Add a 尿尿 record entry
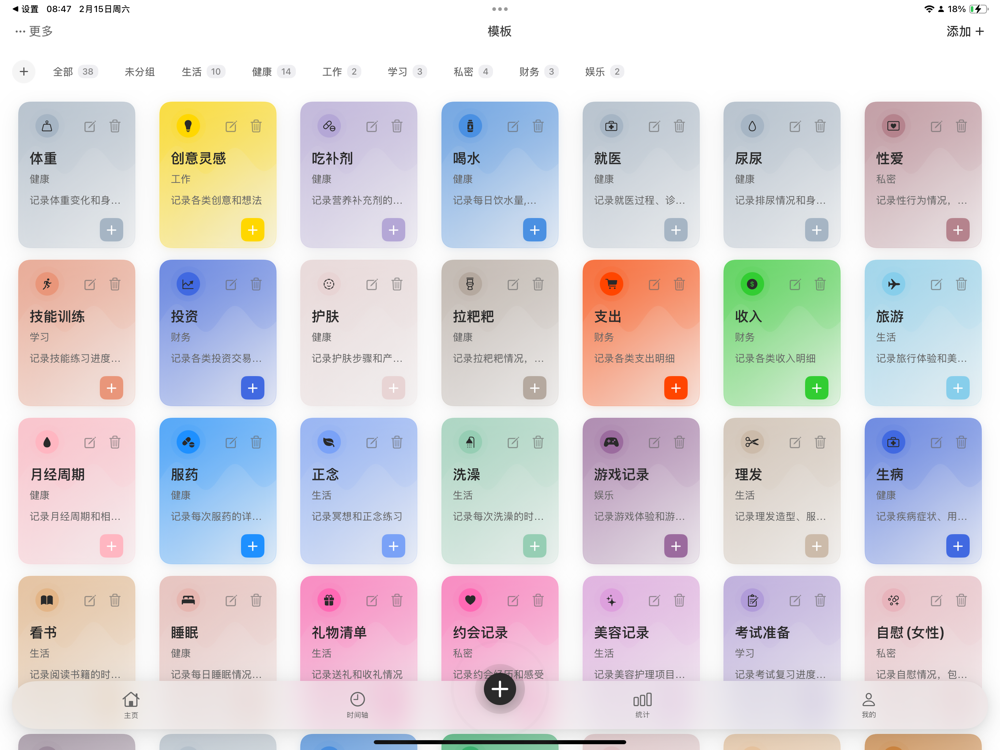 coord(817,230)
